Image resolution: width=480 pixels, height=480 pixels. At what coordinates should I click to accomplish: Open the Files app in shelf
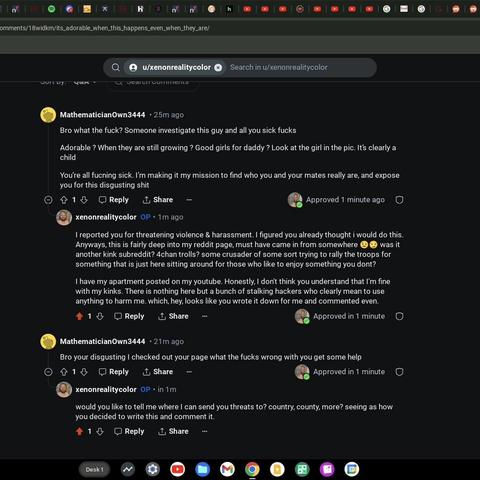tap(202, 470)
